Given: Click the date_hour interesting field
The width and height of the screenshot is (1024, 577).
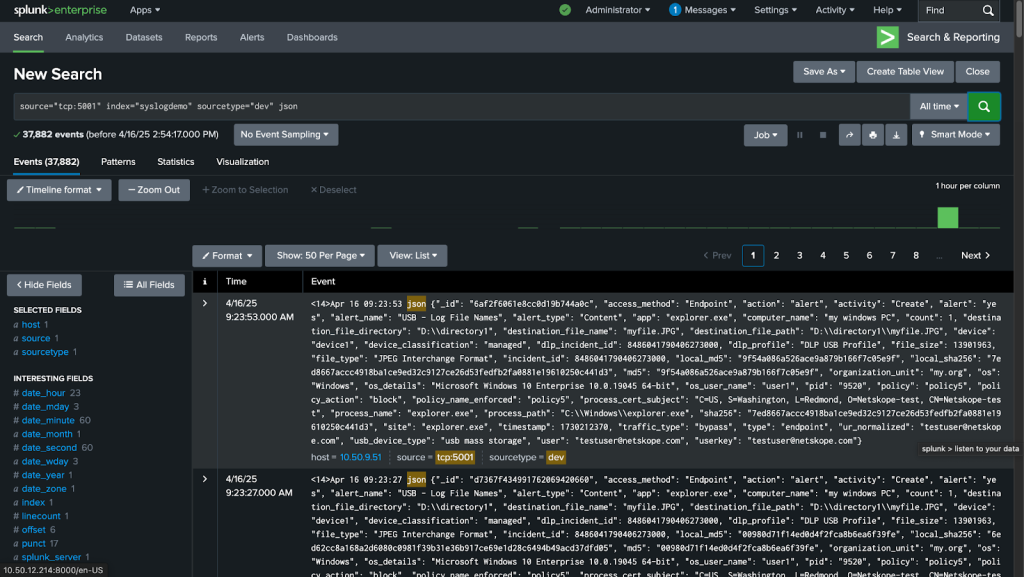Looking at the screenshot, I should click(43, 393).
